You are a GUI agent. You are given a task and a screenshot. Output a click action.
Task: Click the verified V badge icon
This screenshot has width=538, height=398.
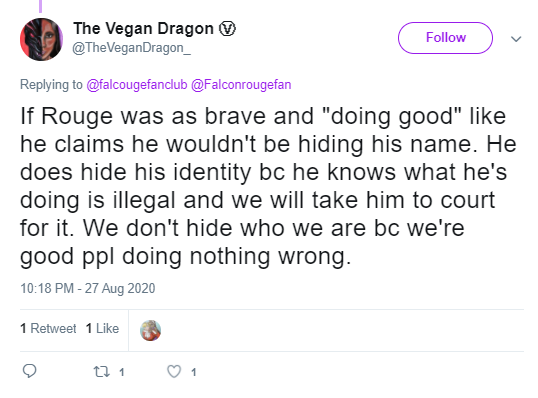pyautogui.click(x=227, y=28)
